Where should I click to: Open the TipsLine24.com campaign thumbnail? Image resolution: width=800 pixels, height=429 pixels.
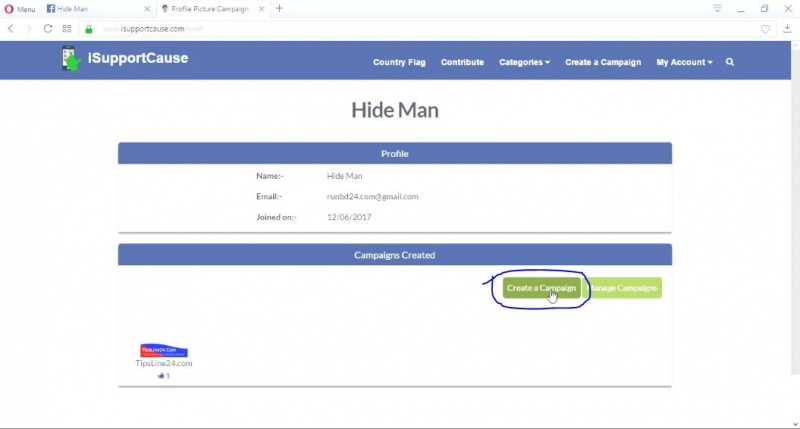pos(164,350)
